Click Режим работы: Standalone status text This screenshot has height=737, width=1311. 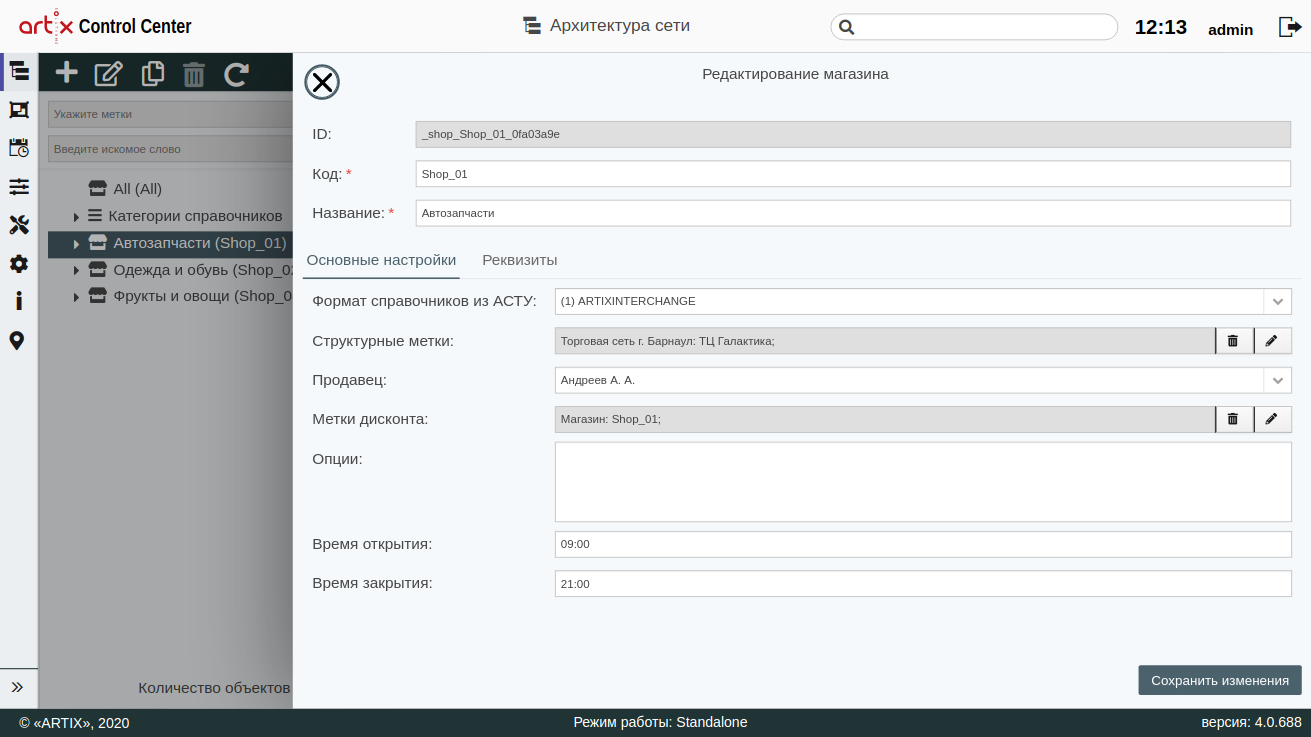(660, 722)
